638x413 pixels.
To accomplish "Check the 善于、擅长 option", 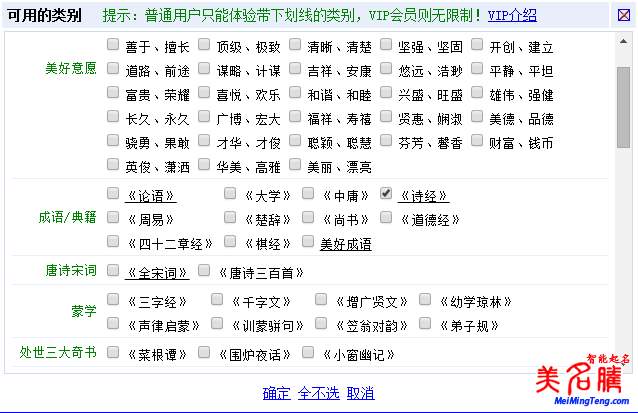I will pos(113,46).
